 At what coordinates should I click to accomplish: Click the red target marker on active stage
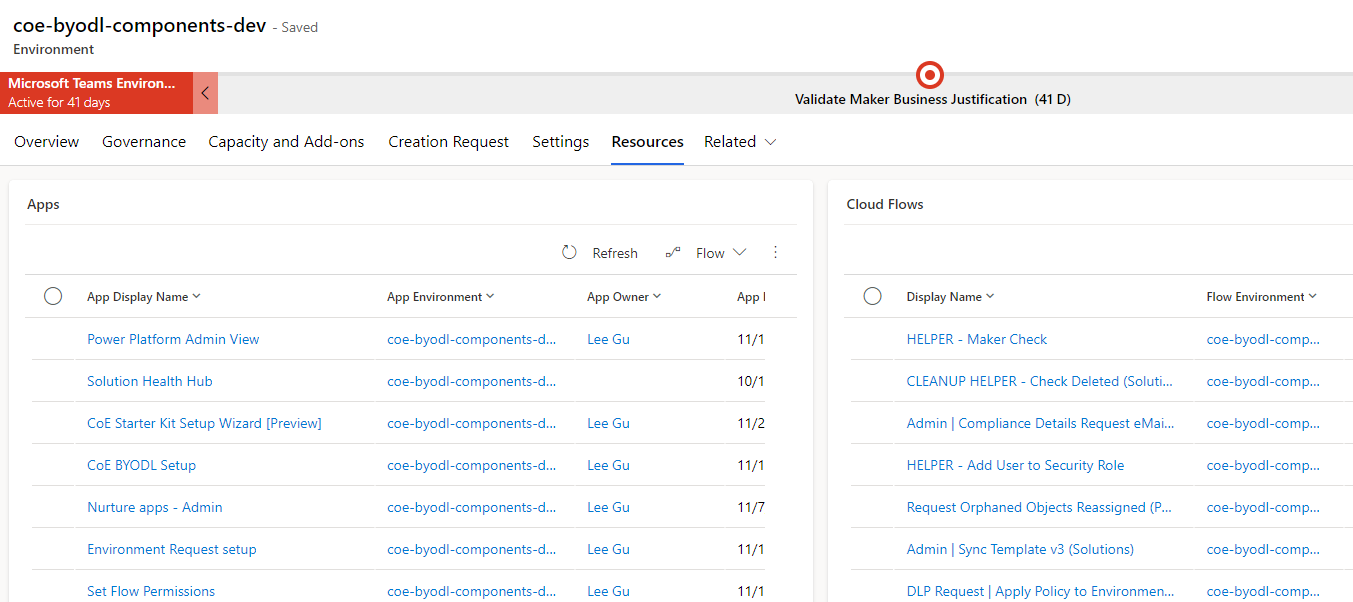[x=929, y=75]
